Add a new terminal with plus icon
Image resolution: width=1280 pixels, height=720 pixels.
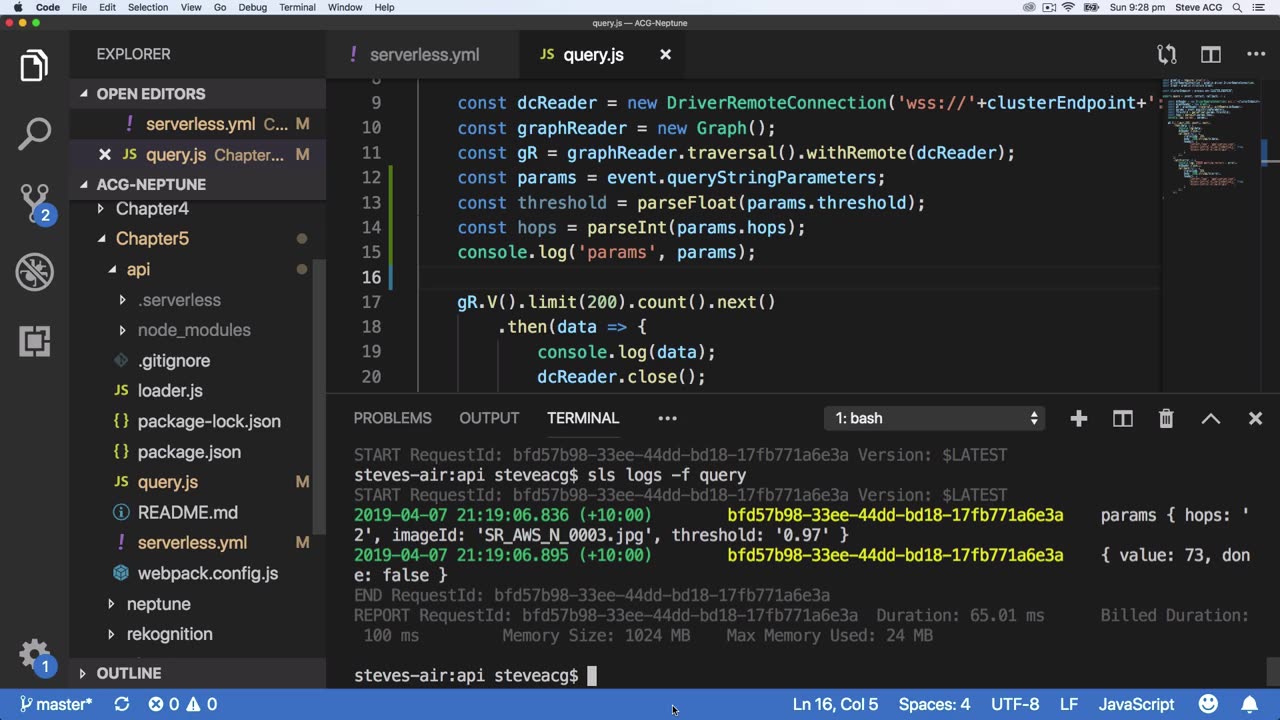(x=1078, y=419)
